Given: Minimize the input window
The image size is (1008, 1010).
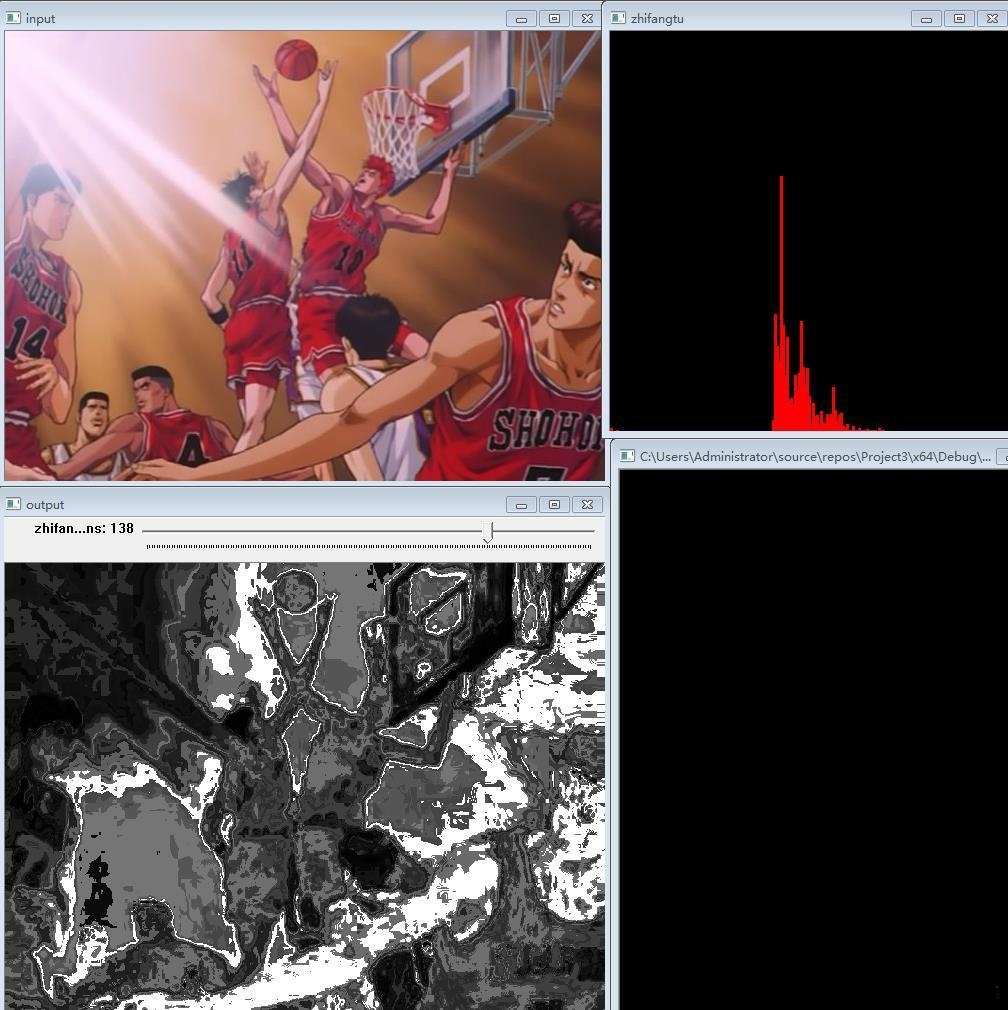Looking at the screenshot, I should 521,19.
